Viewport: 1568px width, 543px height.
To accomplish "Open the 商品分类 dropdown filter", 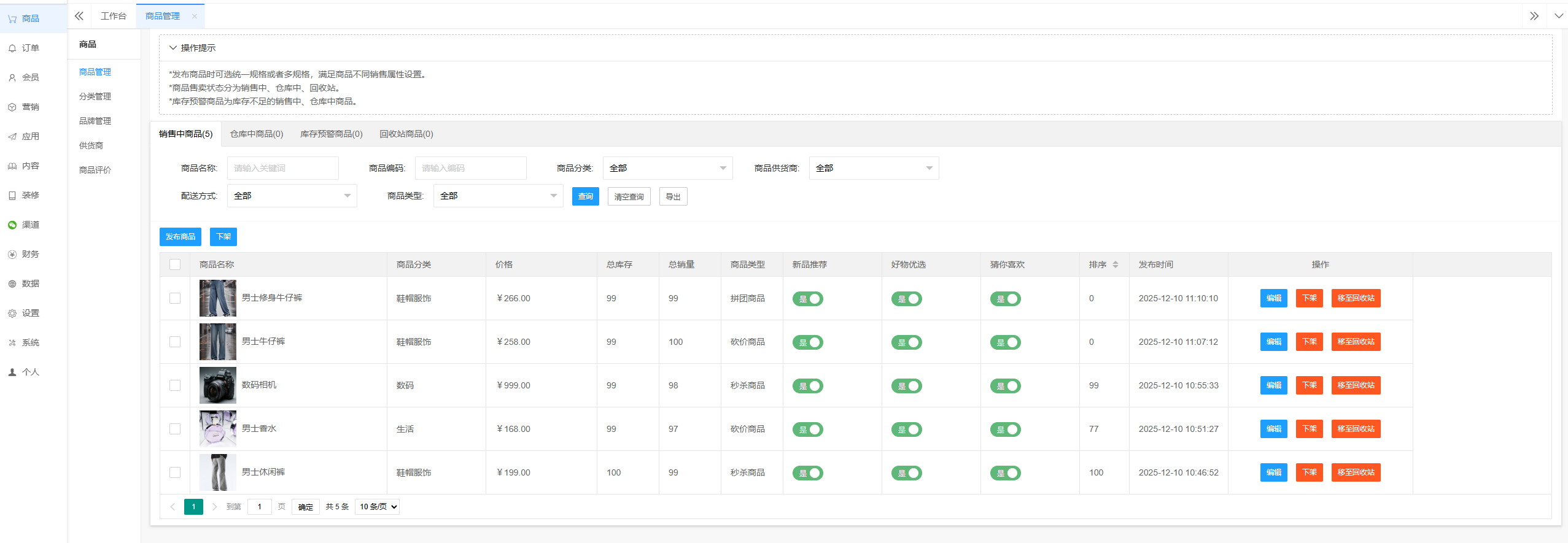I will pyautogui.click(x=667, y=168).
